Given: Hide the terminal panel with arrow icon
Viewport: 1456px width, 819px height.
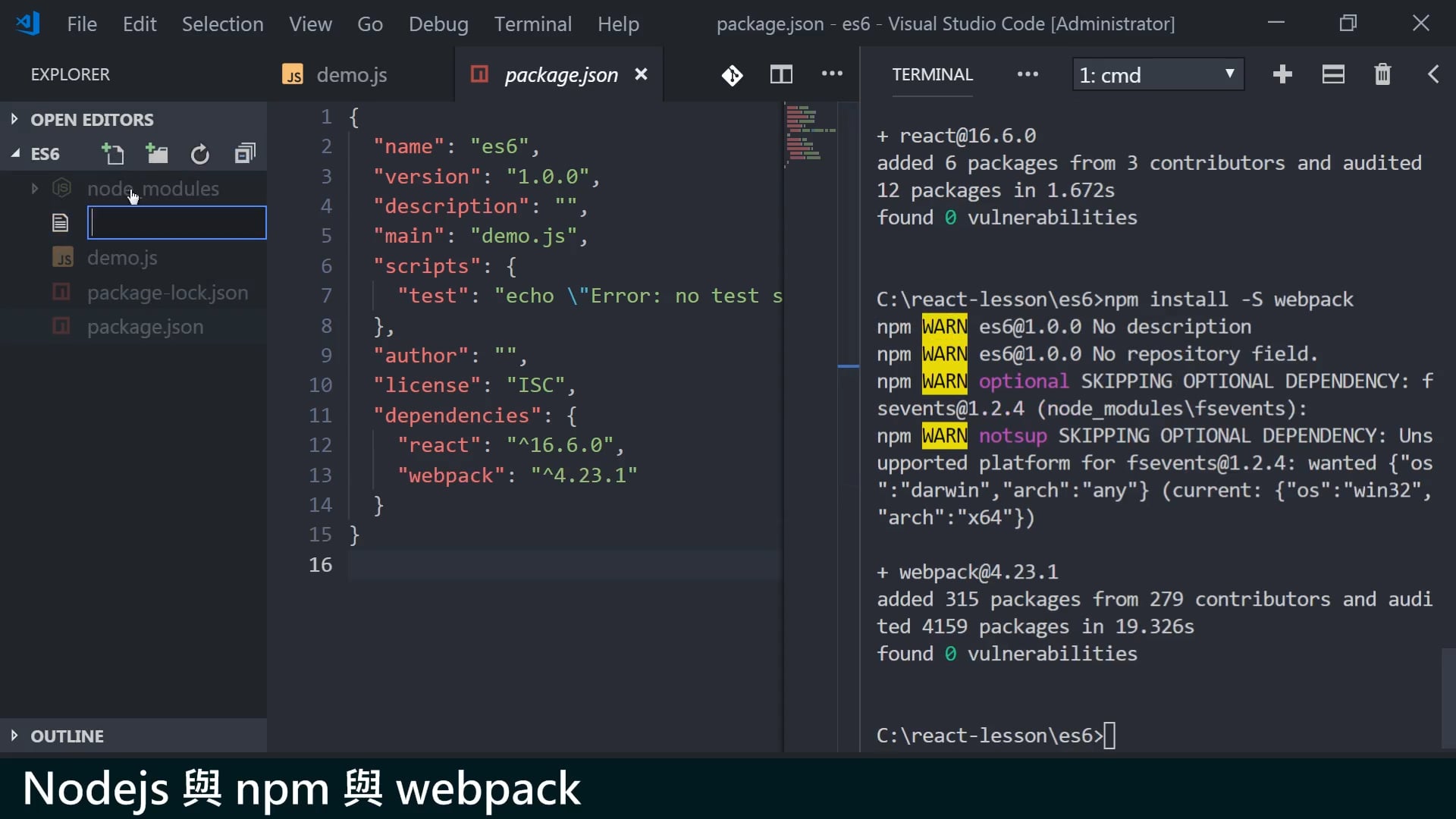Looking at the screenshot, I should 1432,74.
